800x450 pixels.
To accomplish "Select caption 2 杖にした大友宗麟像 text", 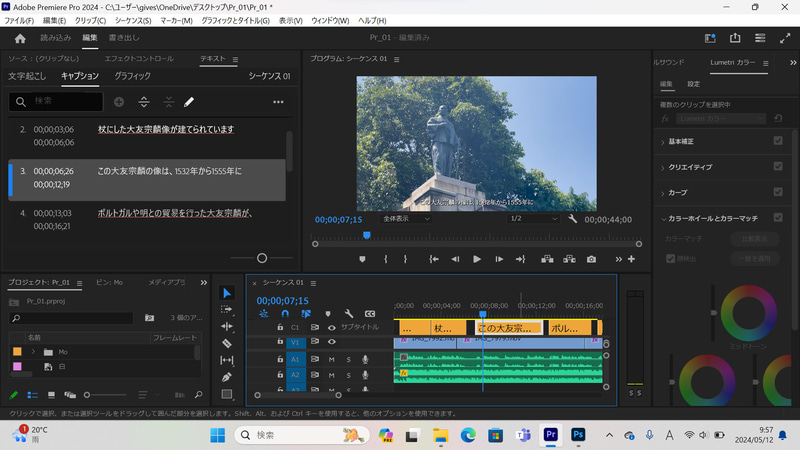I will click(x=166, y=129).
